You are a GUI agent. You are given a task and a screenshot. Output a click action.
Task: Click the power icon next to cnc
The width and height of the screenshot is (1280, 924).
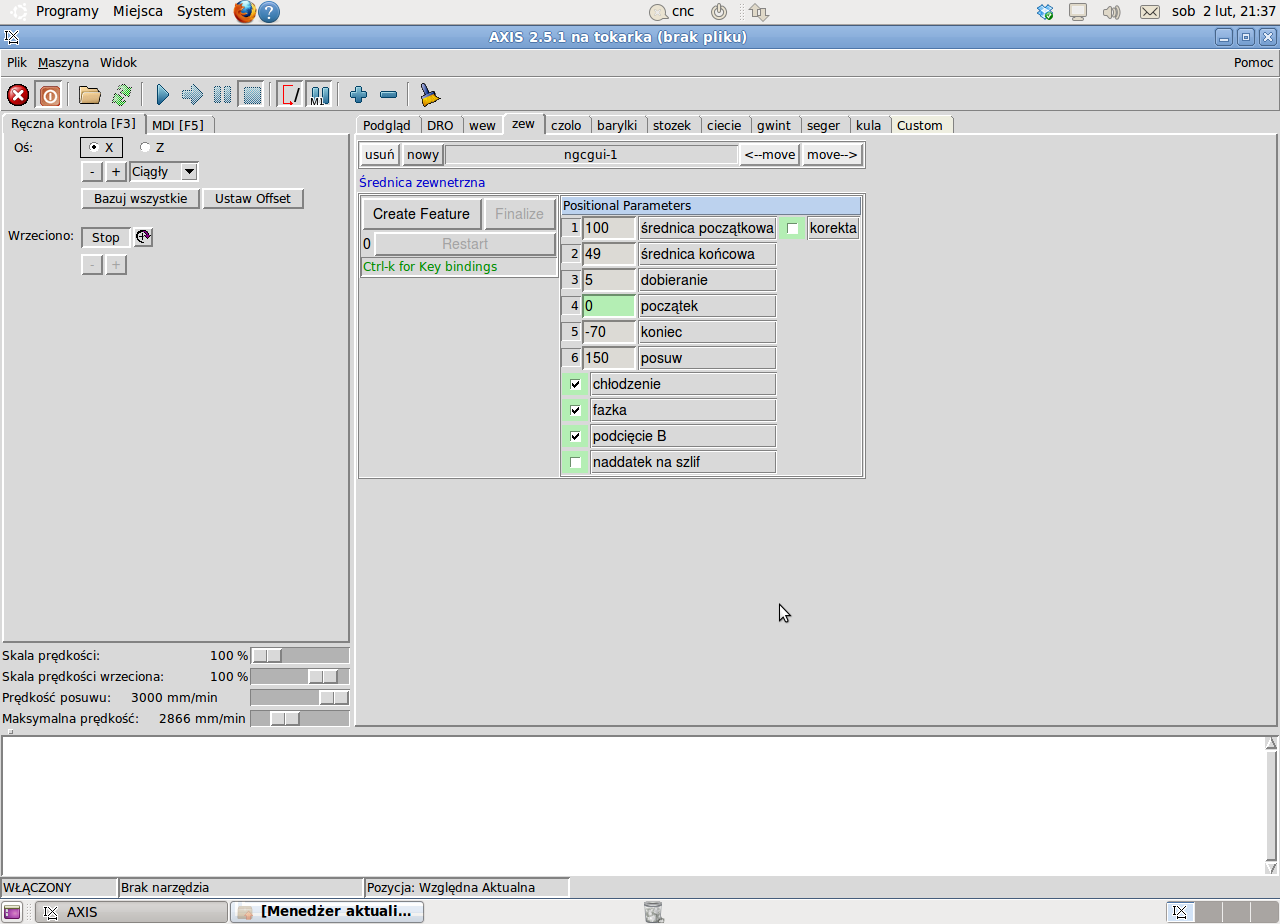point(719,12)
